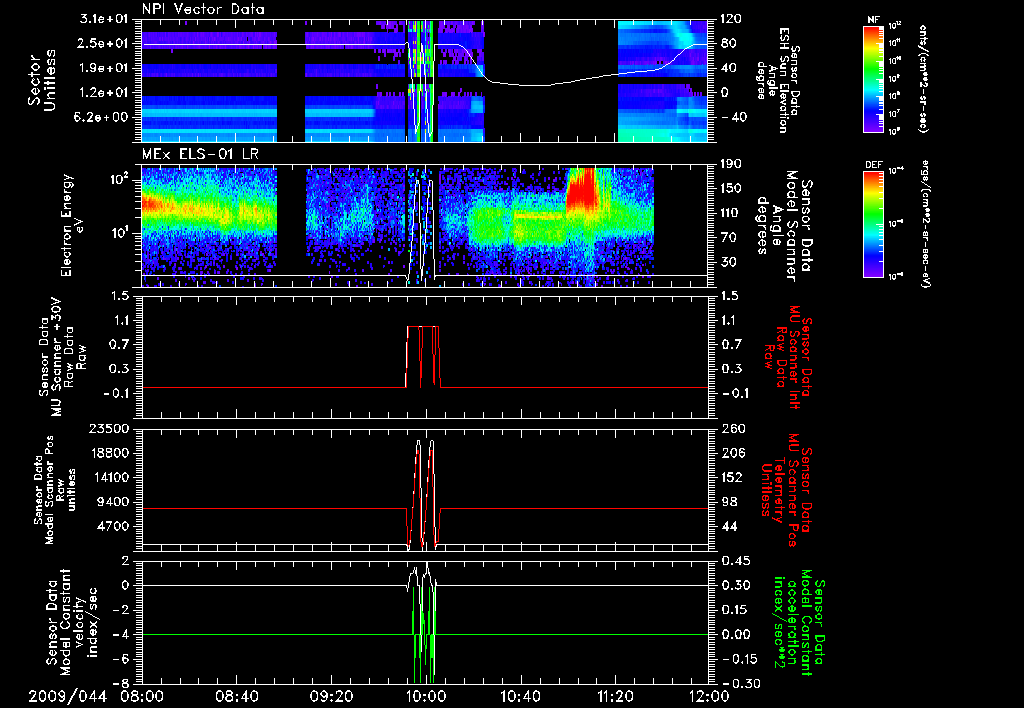Select the 08:00 time axis label
Screen dimensions: 1024x708
[143, 696]
